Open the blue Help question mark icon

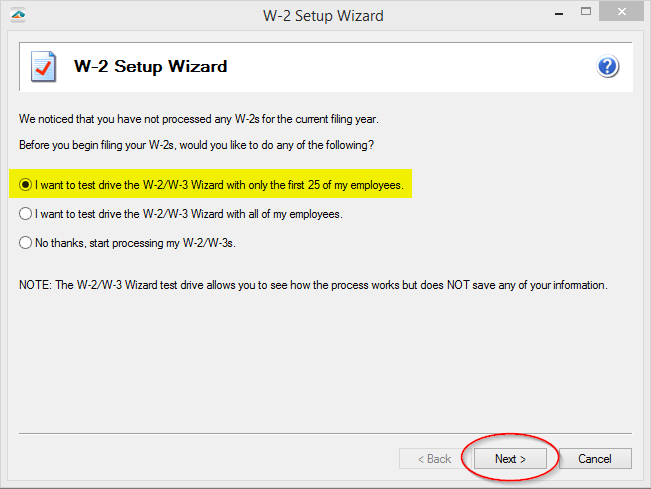(x=608, y=66)
